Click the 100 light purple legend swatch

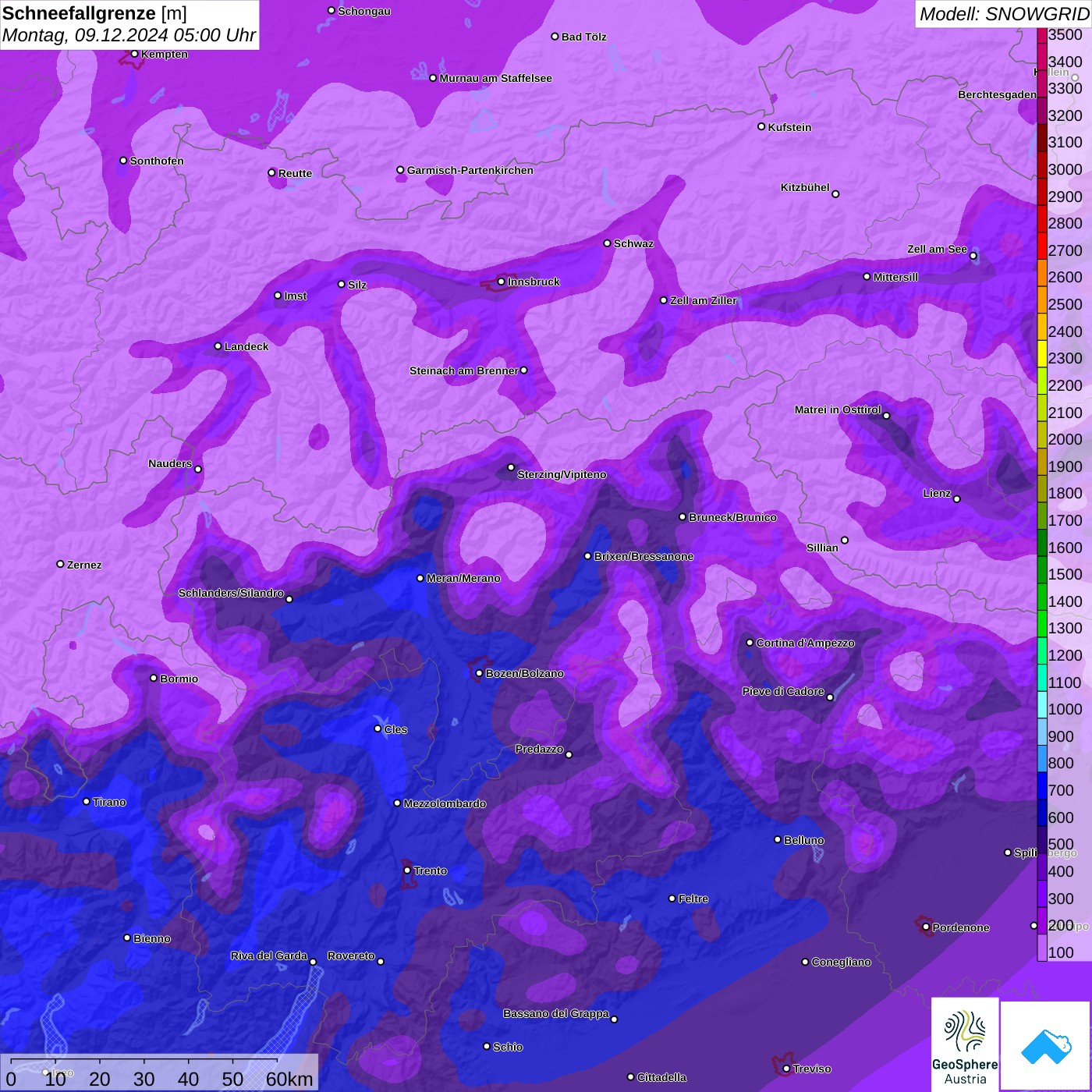point(1041,948)
